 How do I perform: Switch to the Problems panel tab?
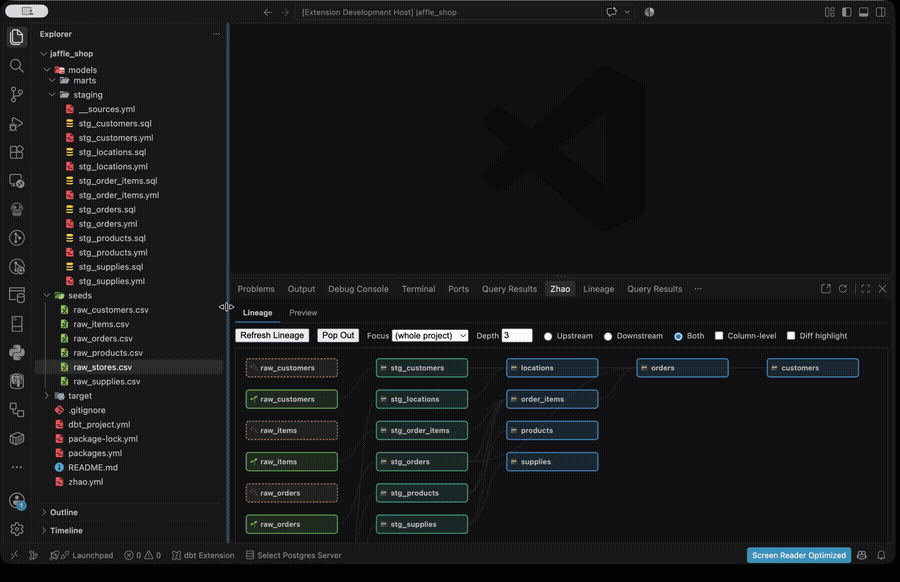pos(256,289)
